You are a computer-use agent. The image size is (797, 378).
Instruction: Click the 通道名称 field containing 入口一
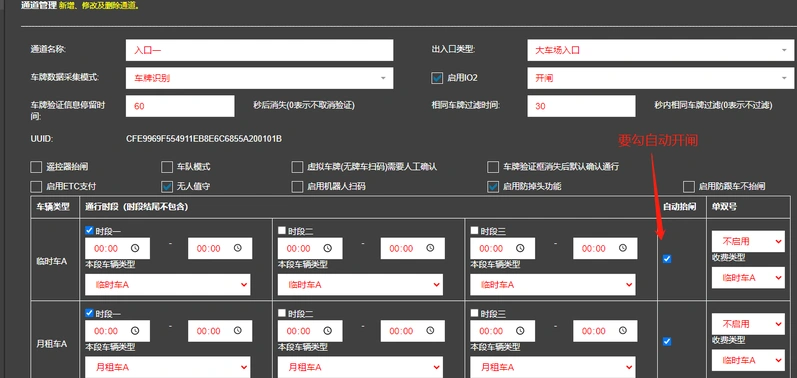point(259,50)
